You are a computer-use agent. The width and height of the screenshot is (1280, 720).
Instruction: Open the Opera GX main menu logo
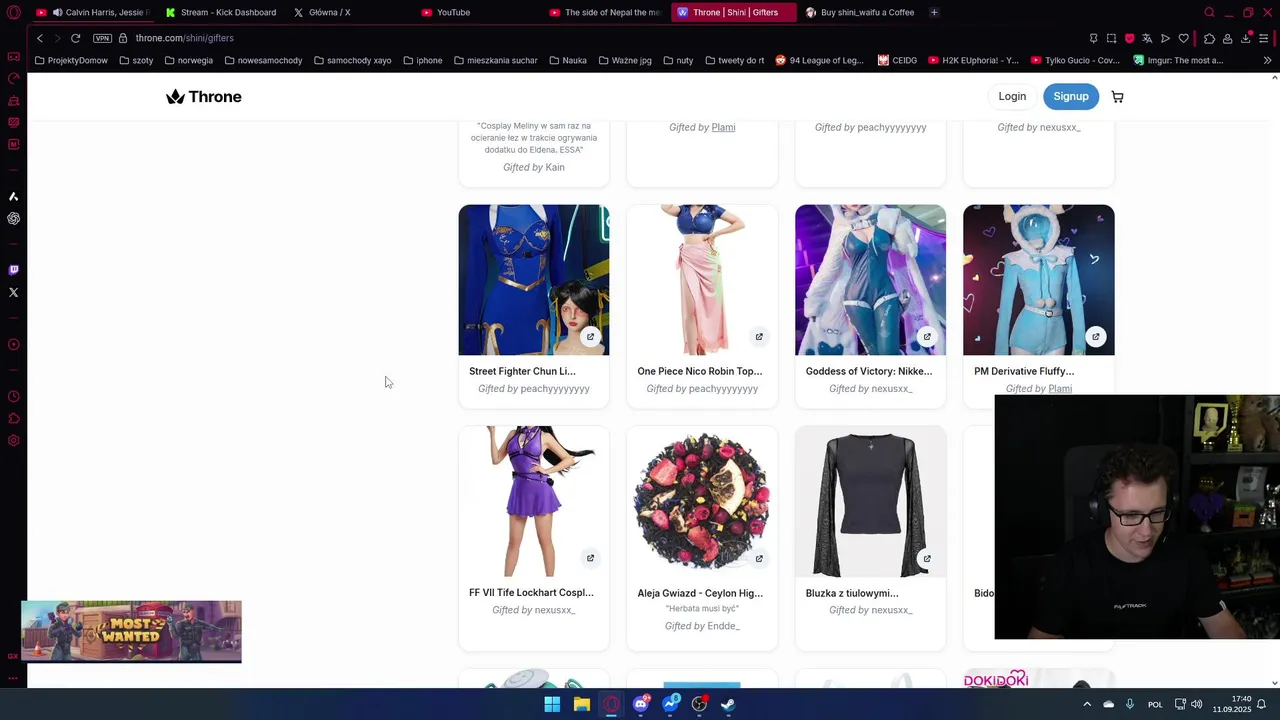pyautogui.click(x=14, y=12)
